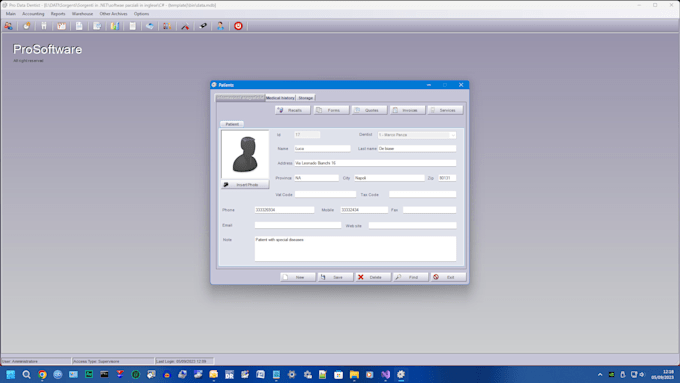Click the blue user toolbar icon

coord(220,26)
